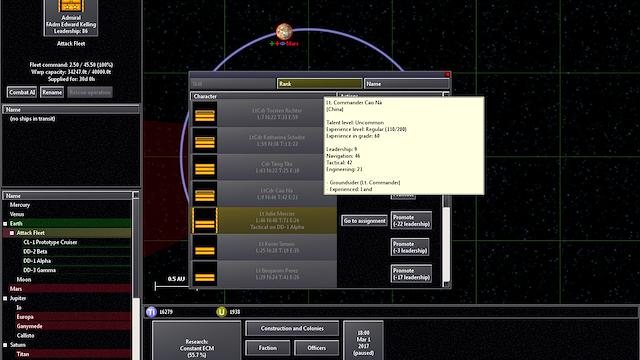
Task: Click rank insignia of Cdr Tang Xiu
Action: click(204, 167)
